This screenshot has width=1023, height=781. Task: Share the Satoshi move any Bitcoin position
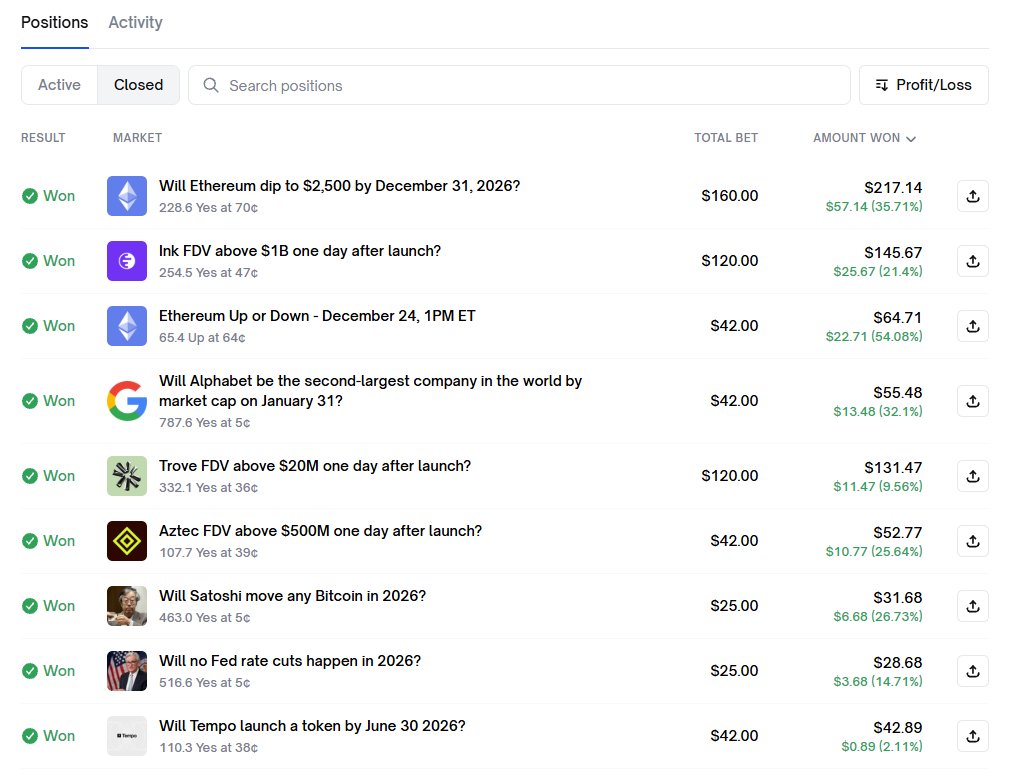coord(972,605)
